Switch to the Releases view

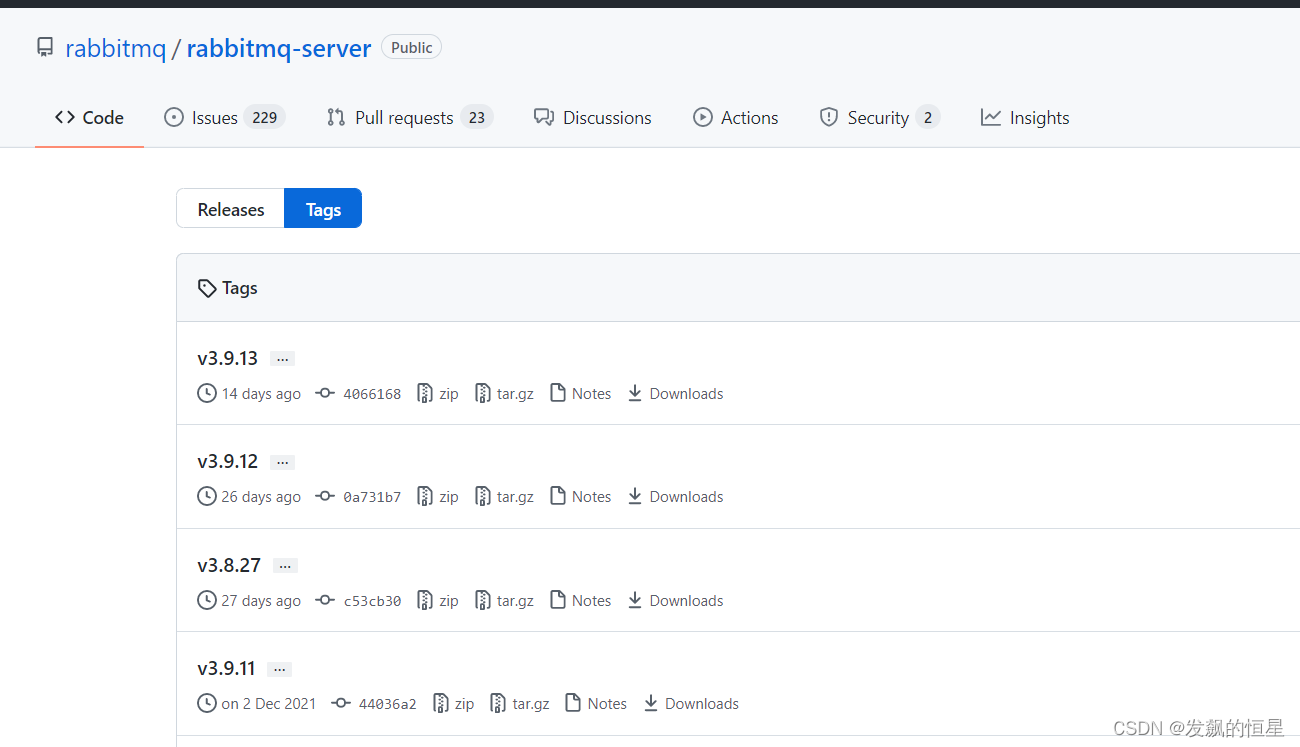231,209
